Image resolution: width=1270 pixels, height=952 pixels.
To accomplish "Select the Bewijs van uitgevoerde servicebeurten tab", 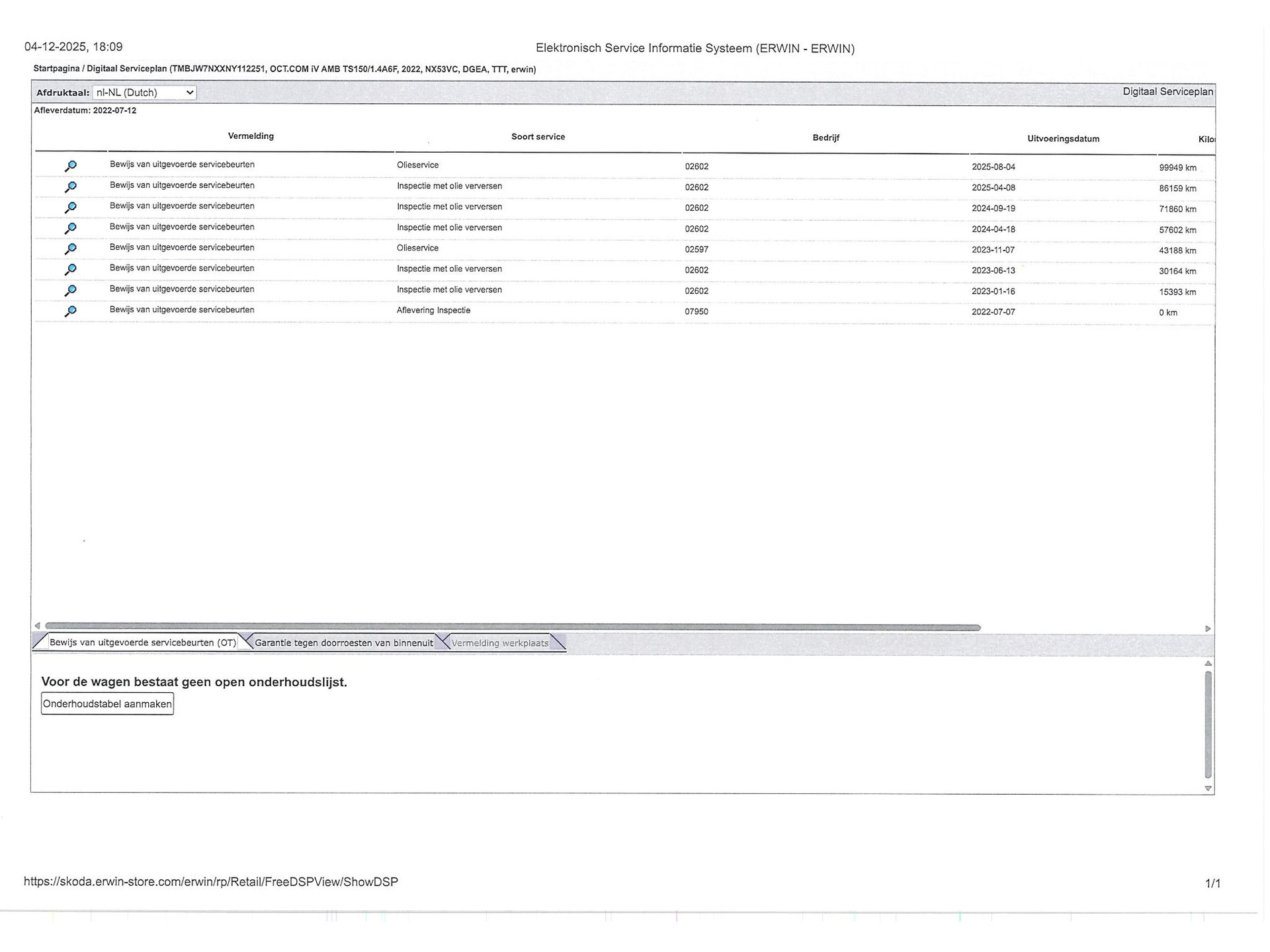I will click(142, 643).
